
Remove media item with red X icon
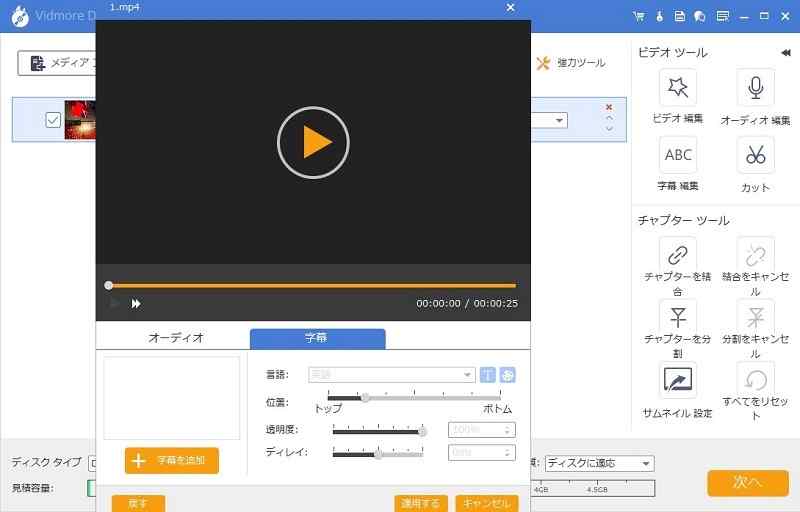tap(609, 107)
